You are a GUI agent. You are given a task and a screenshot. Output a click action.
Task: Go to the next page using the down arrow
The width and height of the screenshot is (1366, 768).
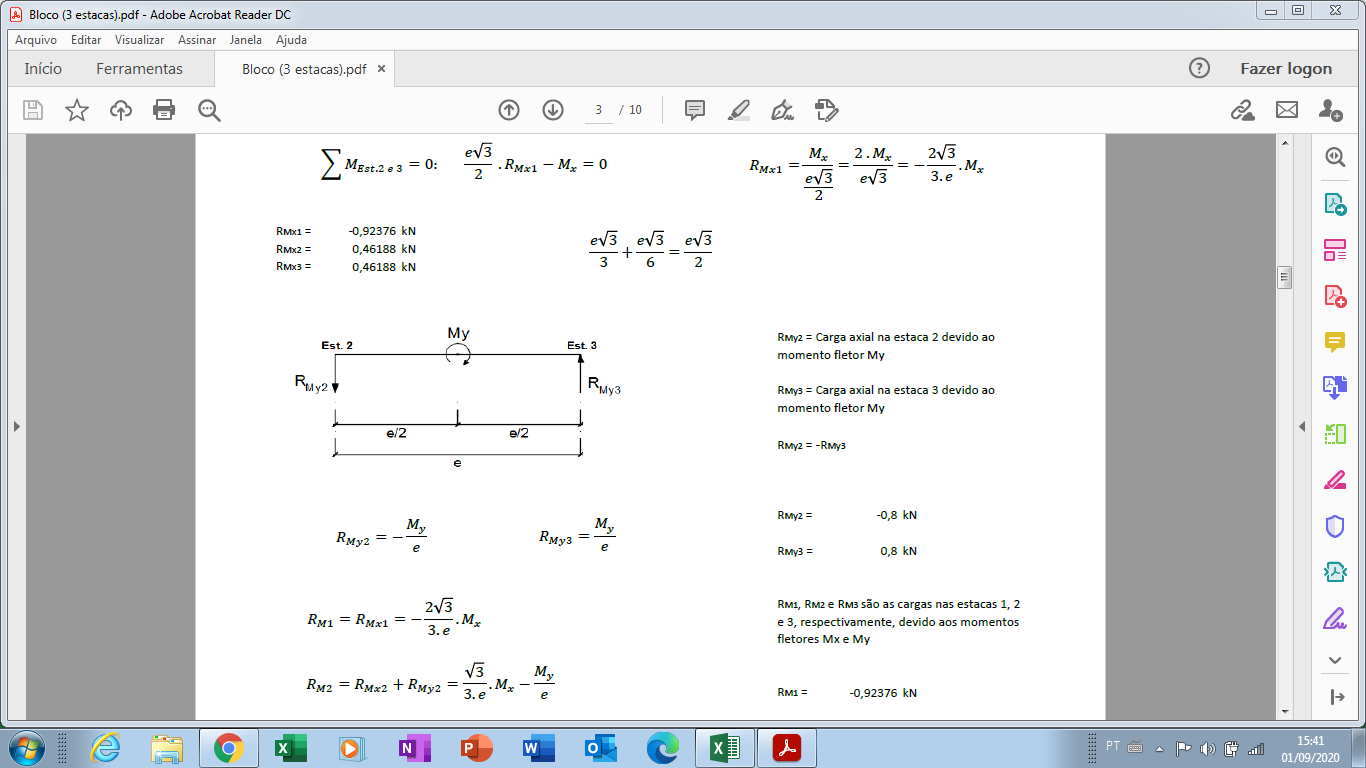pos(553,110)
